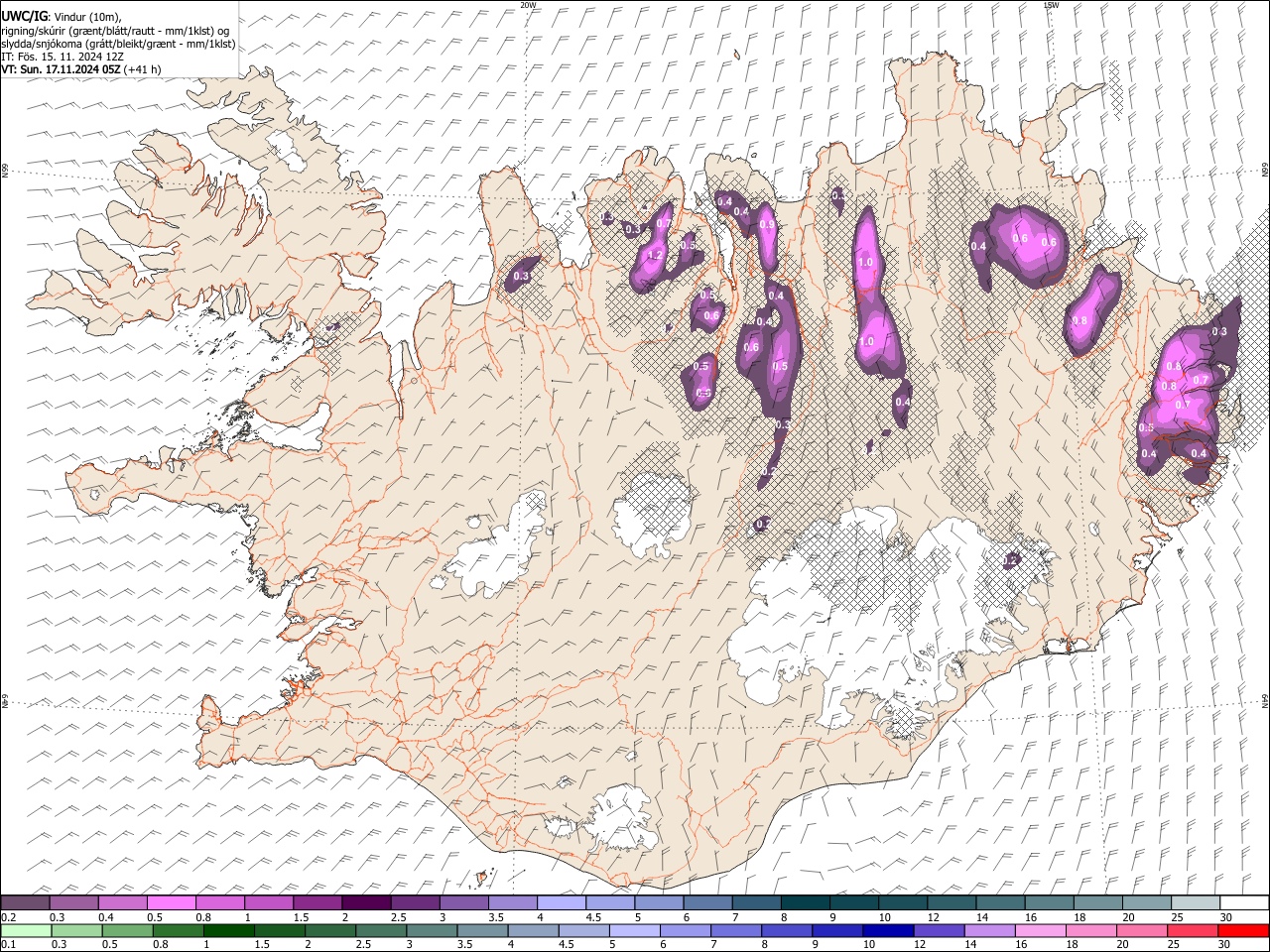The image size is (1270, 952).
Task: Select lower legend swatch between 25 and 30
Action: tap(1191, 930)
